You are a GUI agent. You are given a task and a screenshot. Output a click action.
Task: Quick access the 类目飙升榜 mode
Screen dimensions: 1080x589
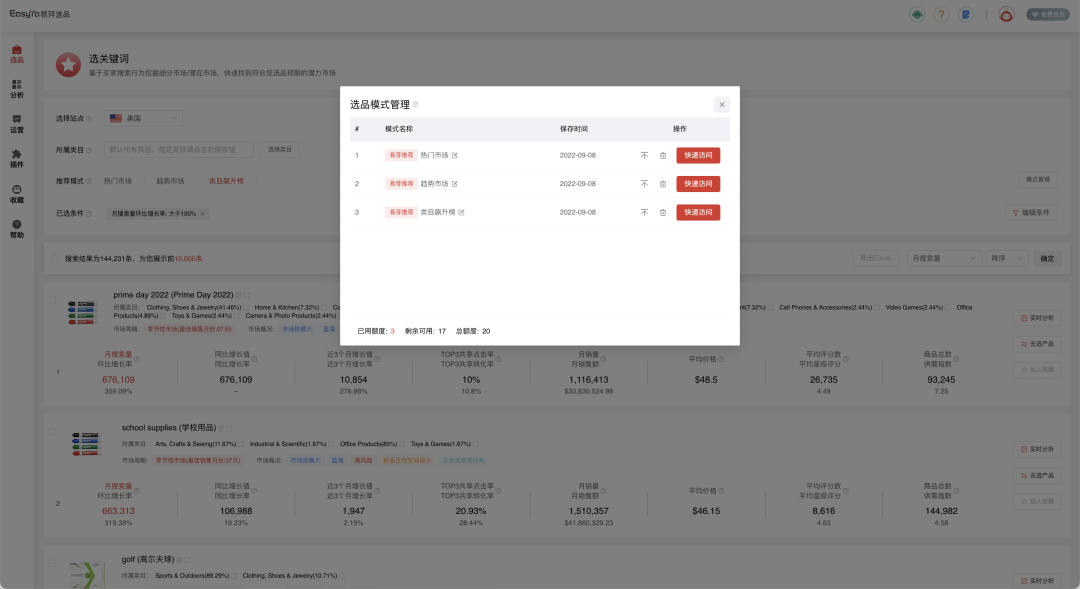coord(698,212)
